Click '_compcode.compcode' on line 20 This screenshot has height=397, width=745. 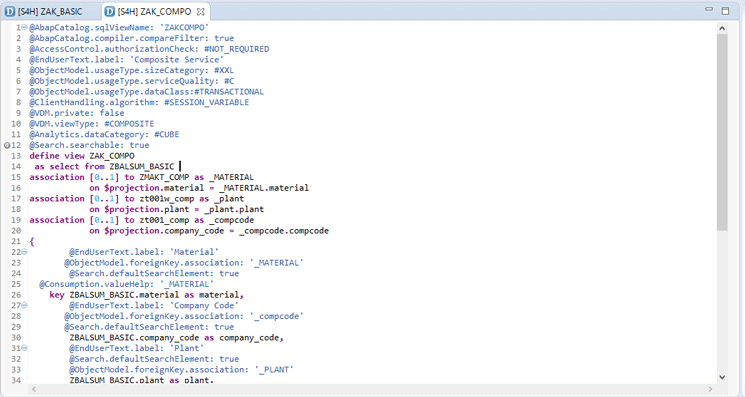pos(284,231)
